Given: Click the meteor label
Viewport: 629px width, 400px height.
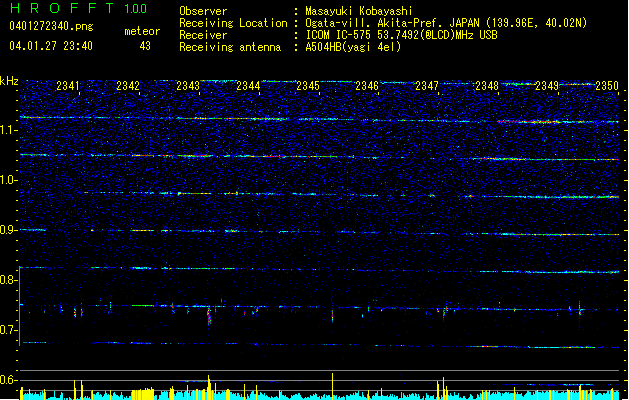Looking at the screenshot, I should click(142, 31).
